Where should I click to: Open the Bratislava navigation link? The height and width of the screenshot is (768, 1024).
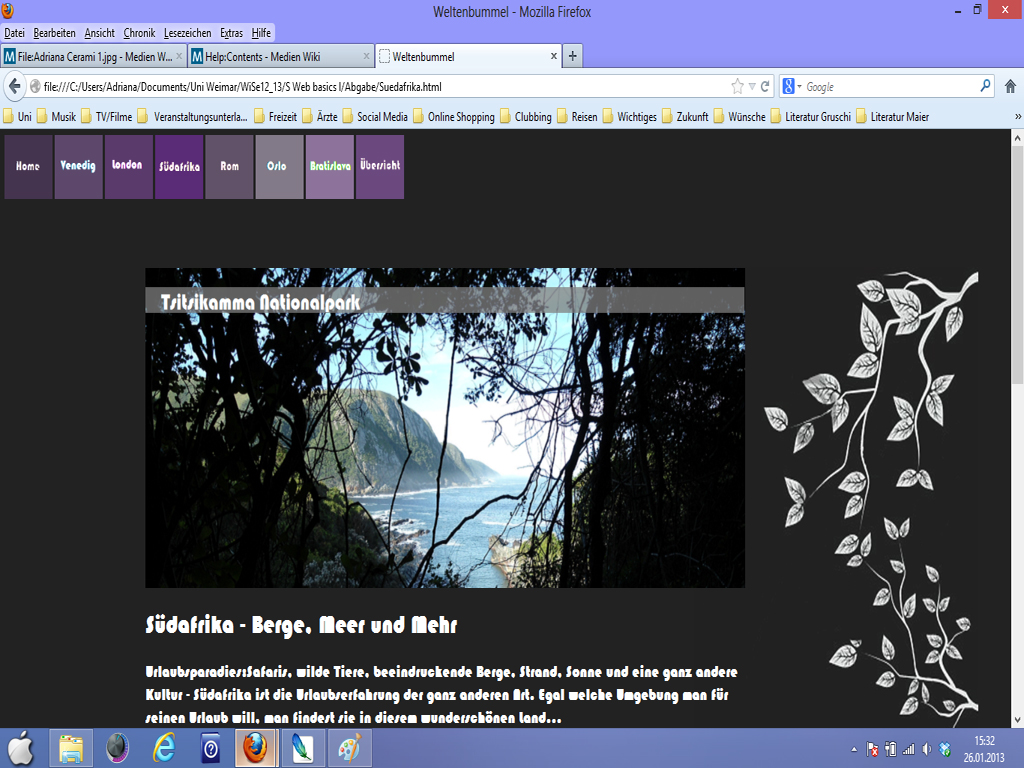click(329, 167)
